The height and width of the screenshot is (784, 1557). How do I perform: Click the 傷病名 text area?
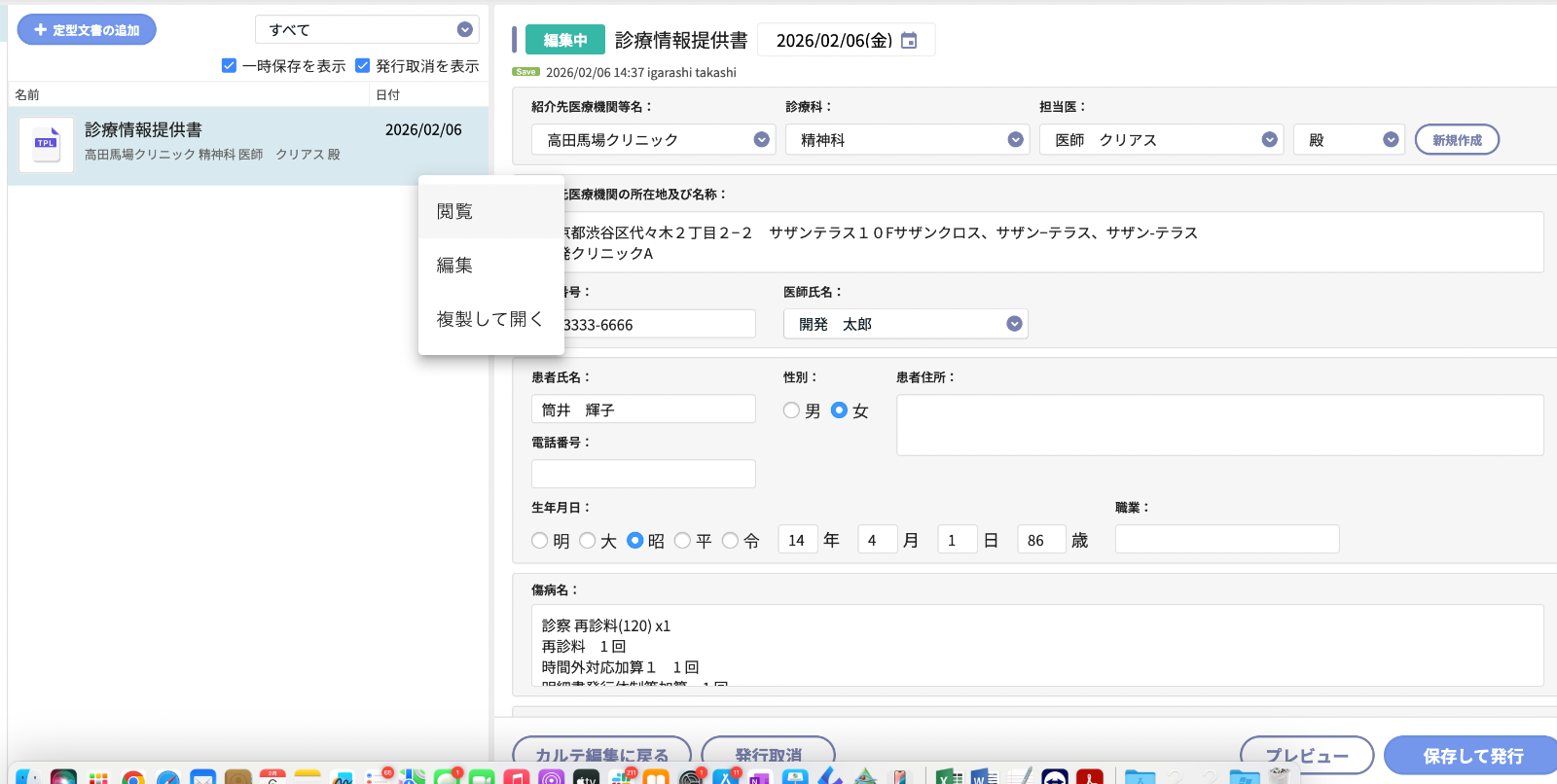coord(1037,646)
